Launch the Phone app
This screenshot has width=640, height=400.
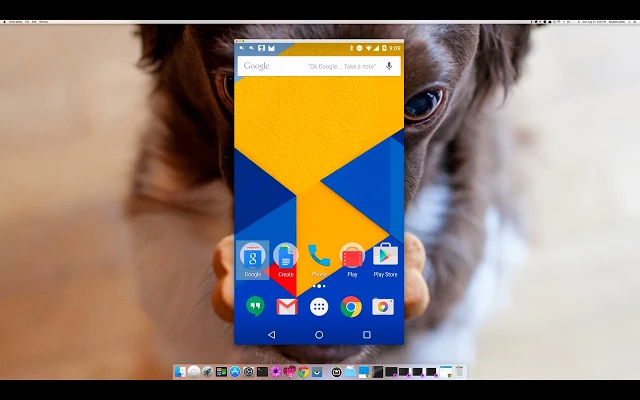click(319, 260)
